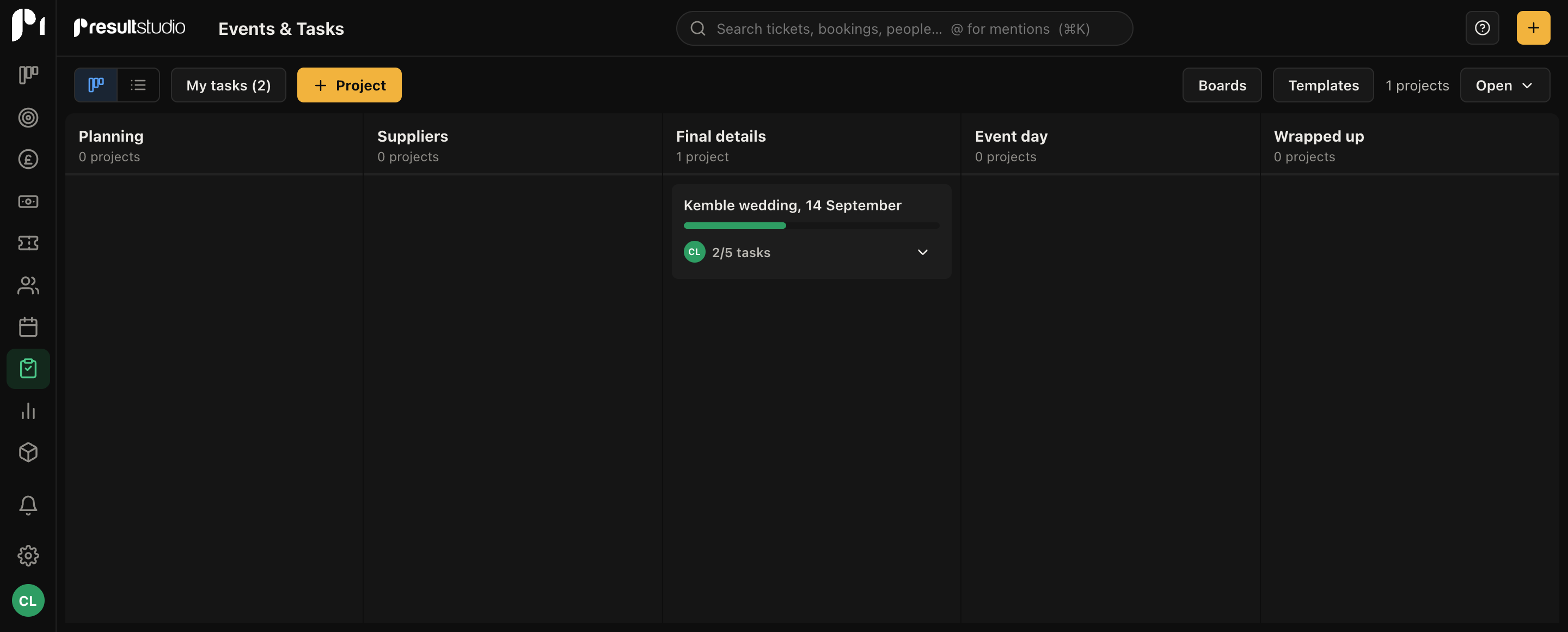
Task: Click the yellow plus quick-add button
Action: coord(1533,28)
